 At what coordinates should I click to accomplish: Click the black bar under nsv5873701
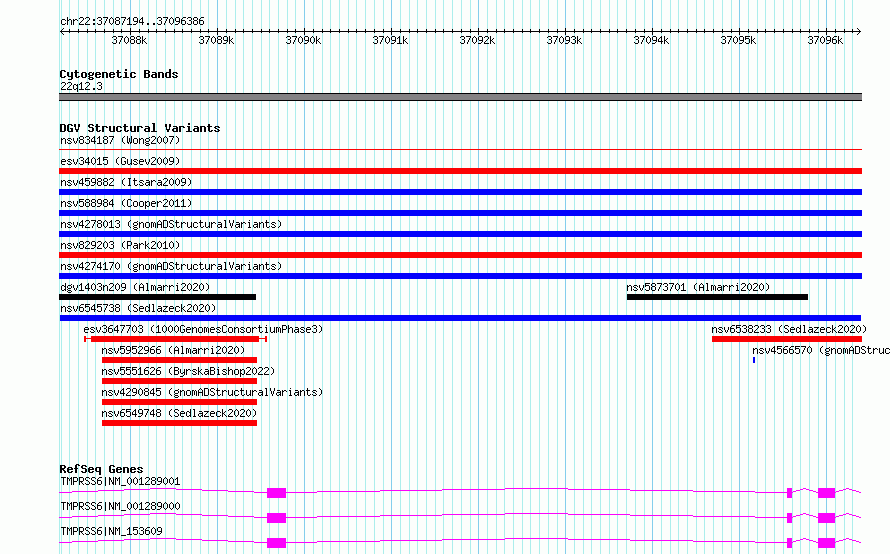click(717, 297)
